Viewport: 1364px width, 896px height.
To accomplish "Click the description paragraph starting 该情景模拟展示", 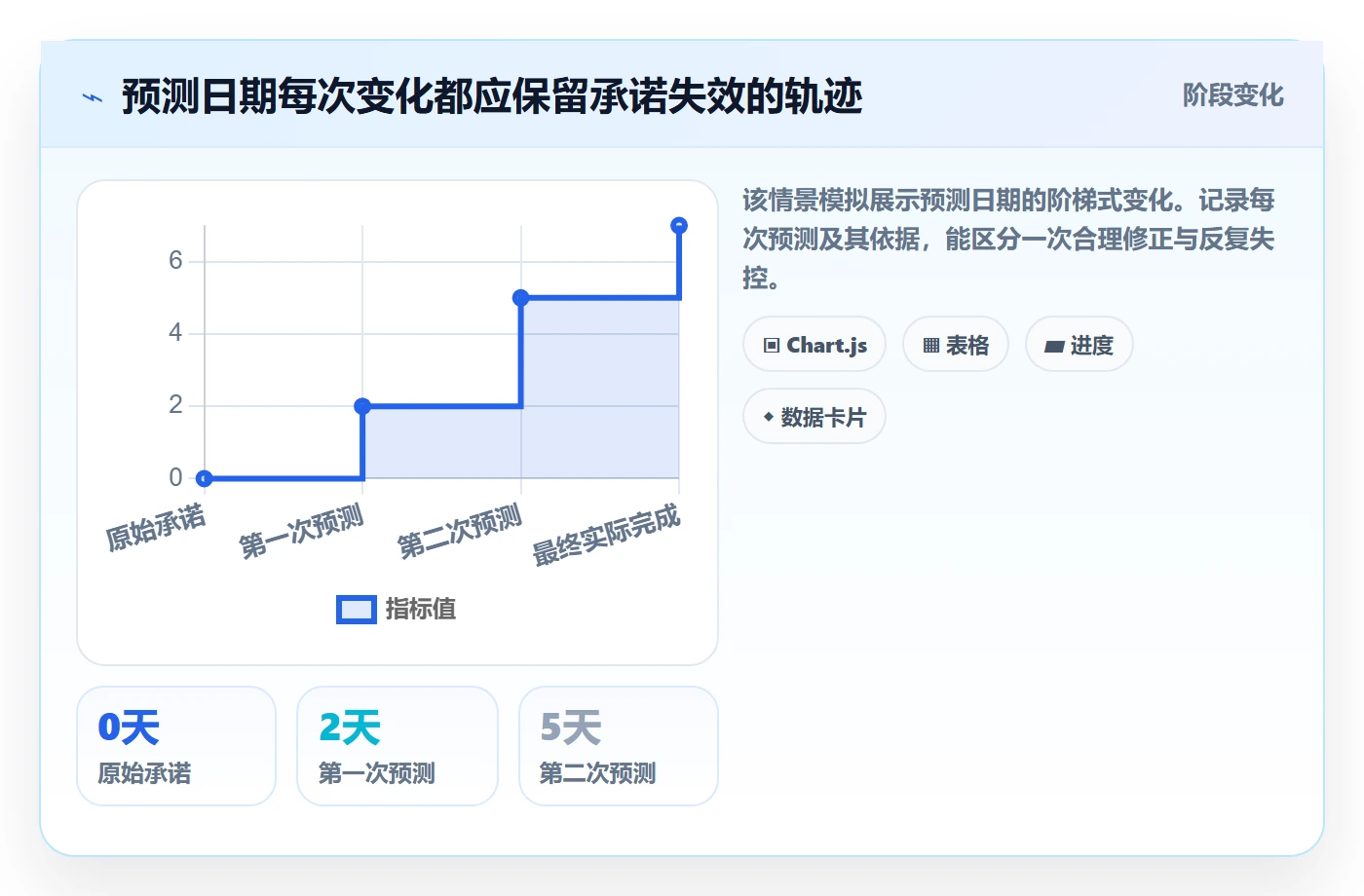I will click(1008, 240).
